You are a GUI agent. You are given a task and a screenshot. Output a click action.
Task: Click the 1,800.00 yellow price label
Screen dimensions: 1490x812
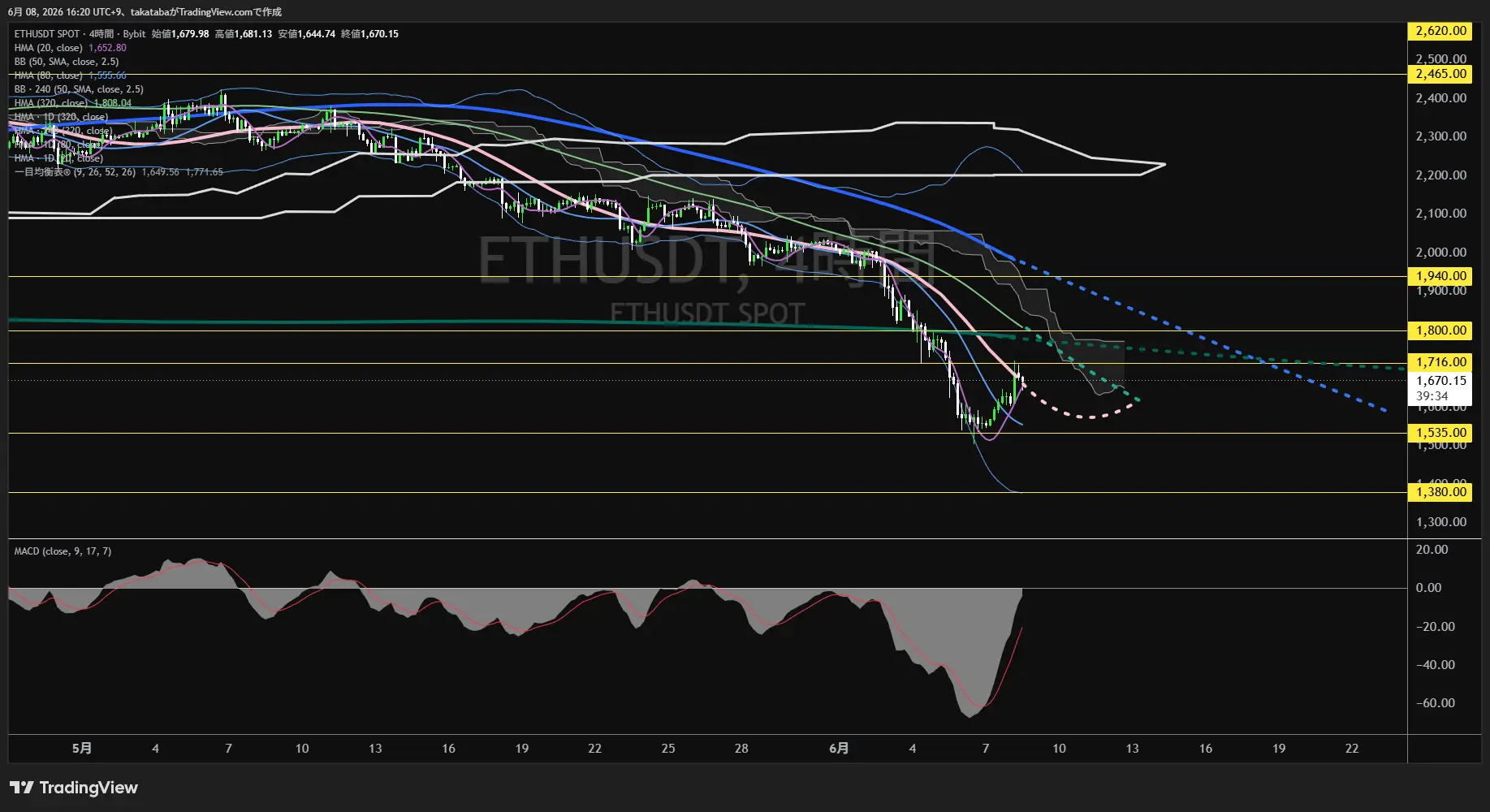(1440, 330)
